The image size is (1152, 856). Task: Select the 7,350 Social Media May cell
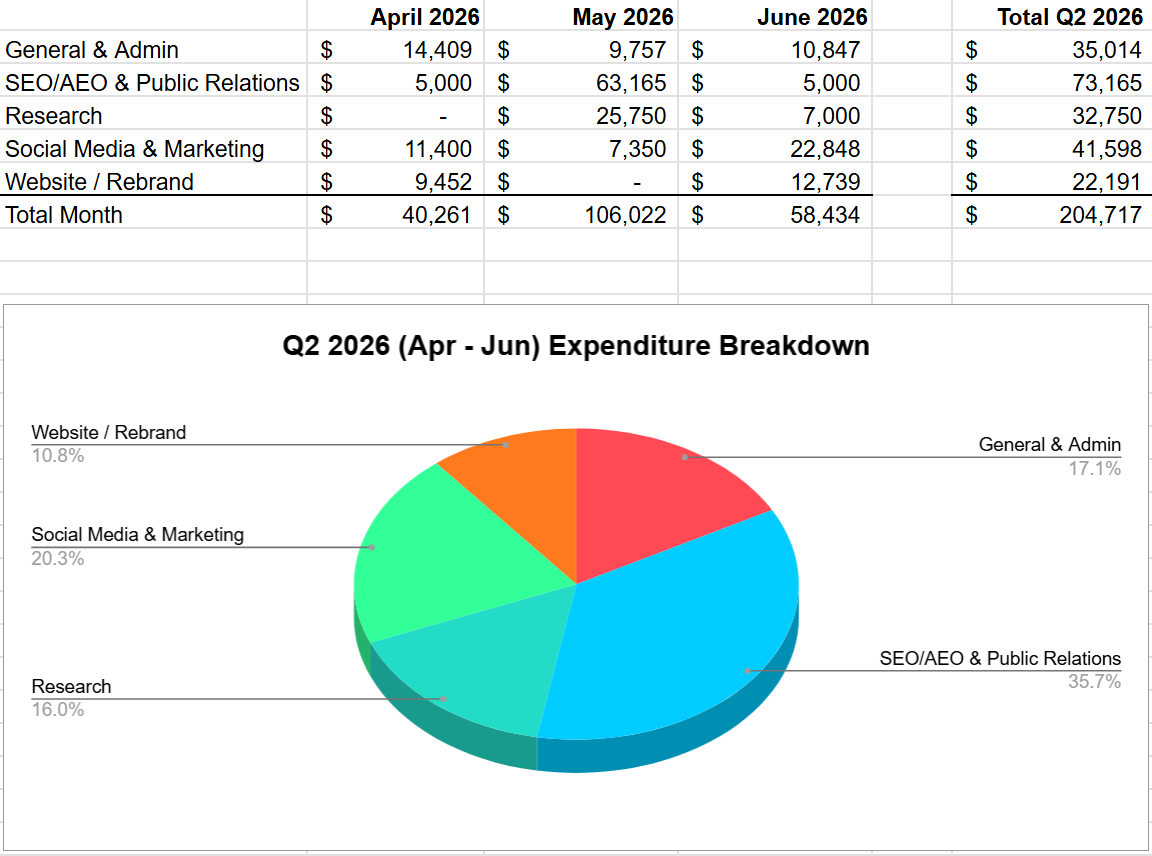(x=581, y=148)
